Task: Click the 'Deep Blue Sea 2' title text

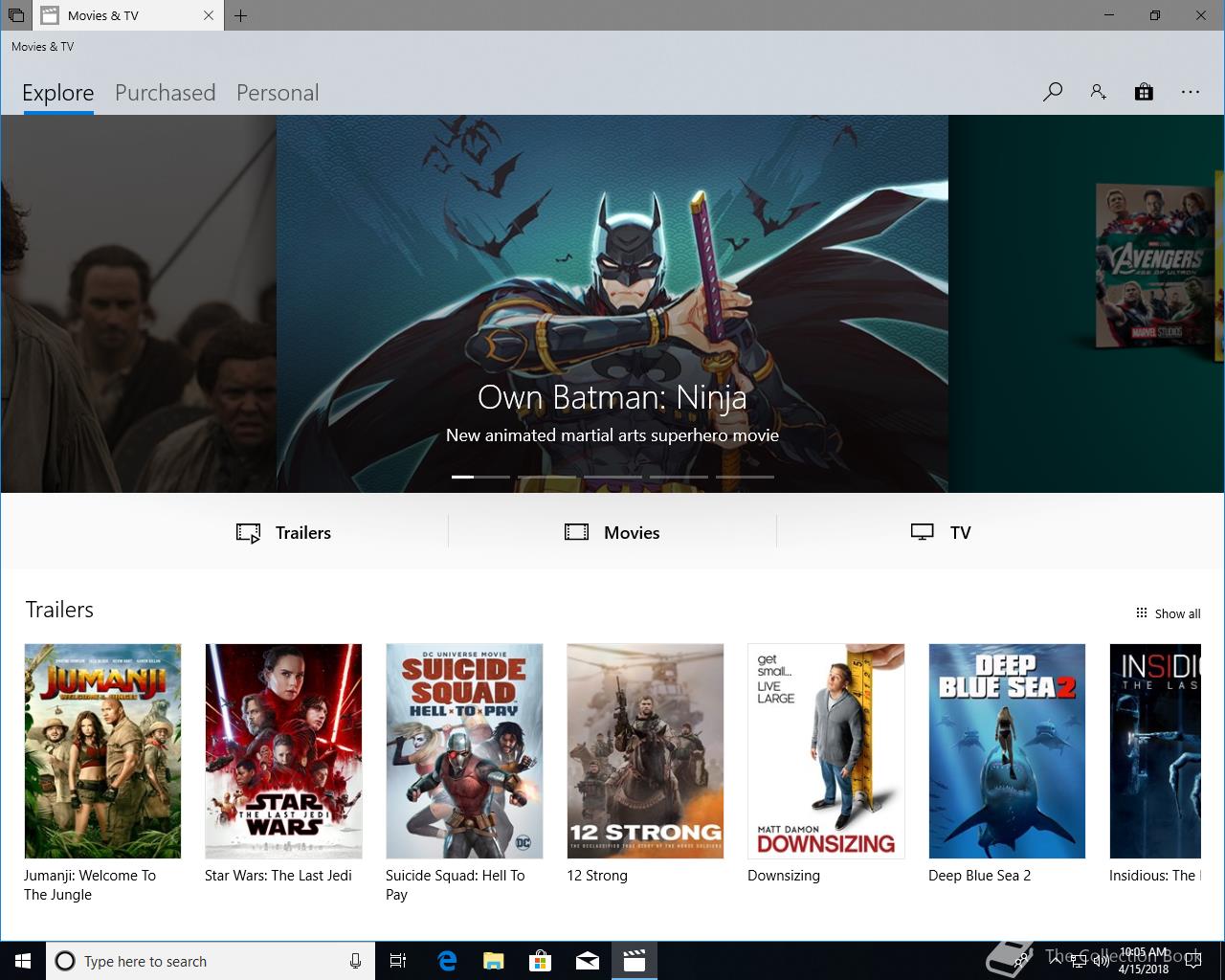Action: pos(980,876)
